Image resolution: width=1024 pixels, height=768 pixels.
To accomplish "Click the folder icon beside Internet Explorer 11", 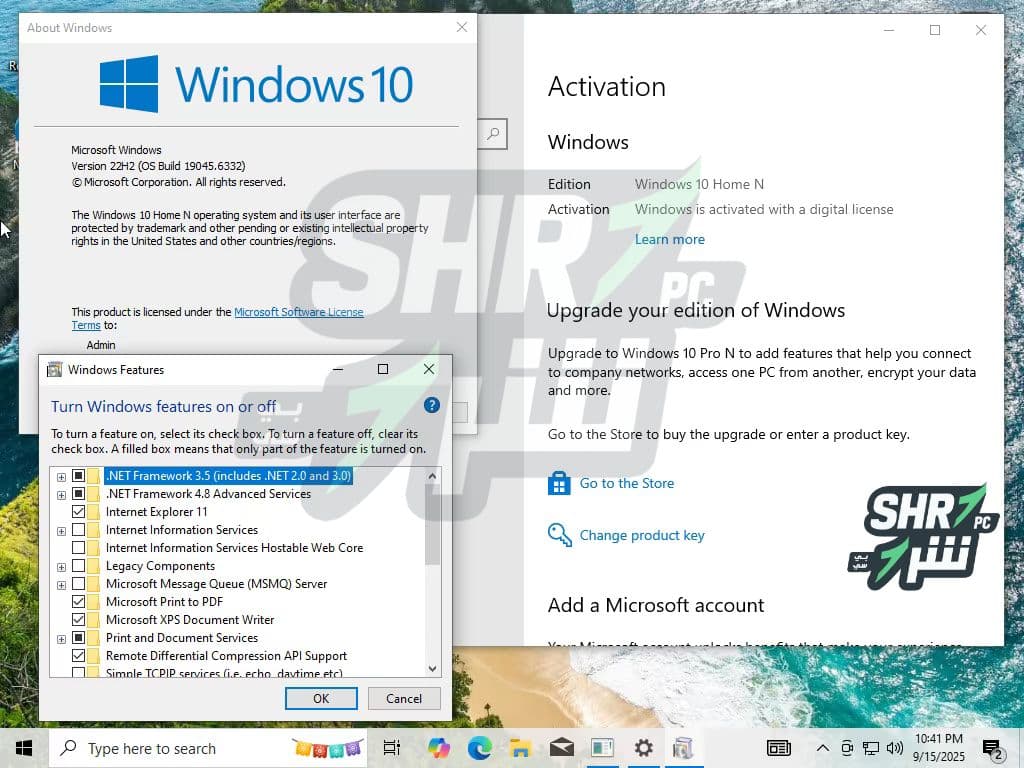I will (x=93, y=512).
